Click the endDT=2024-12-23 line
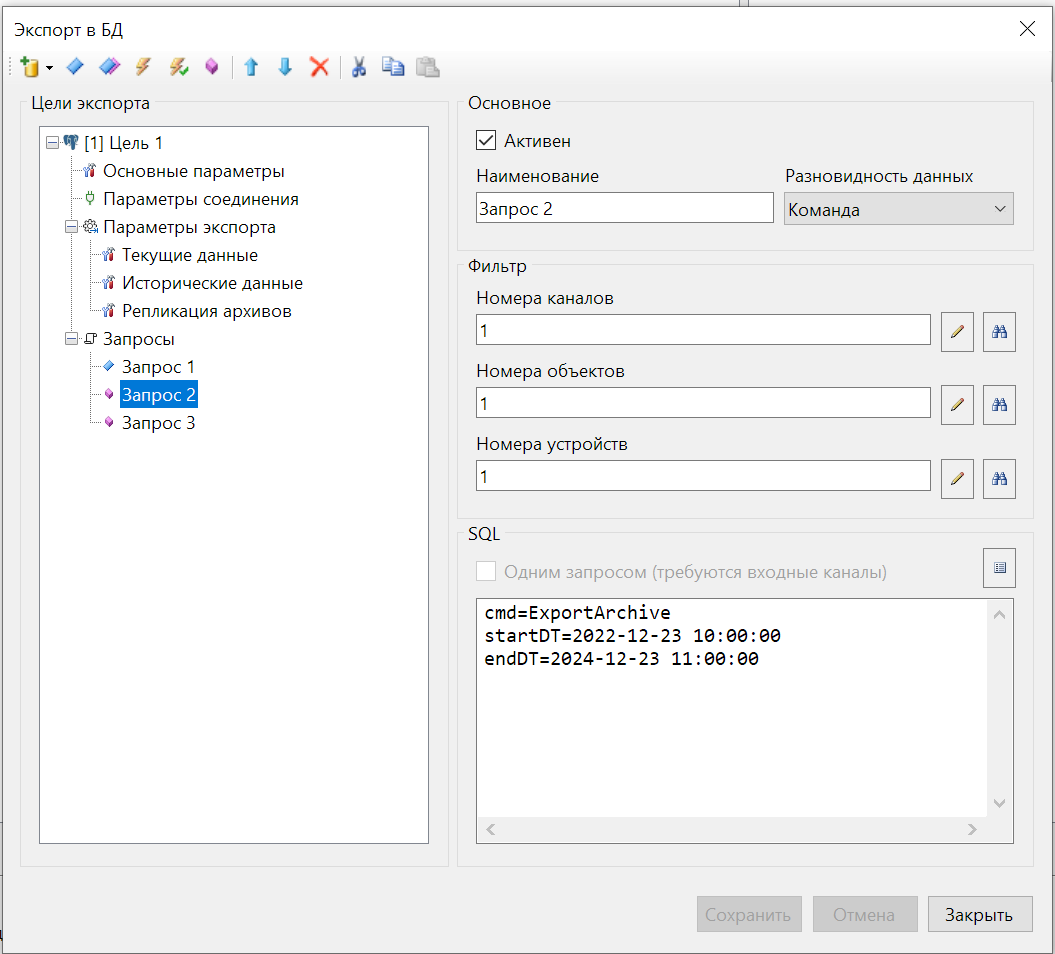 [621, 658]
